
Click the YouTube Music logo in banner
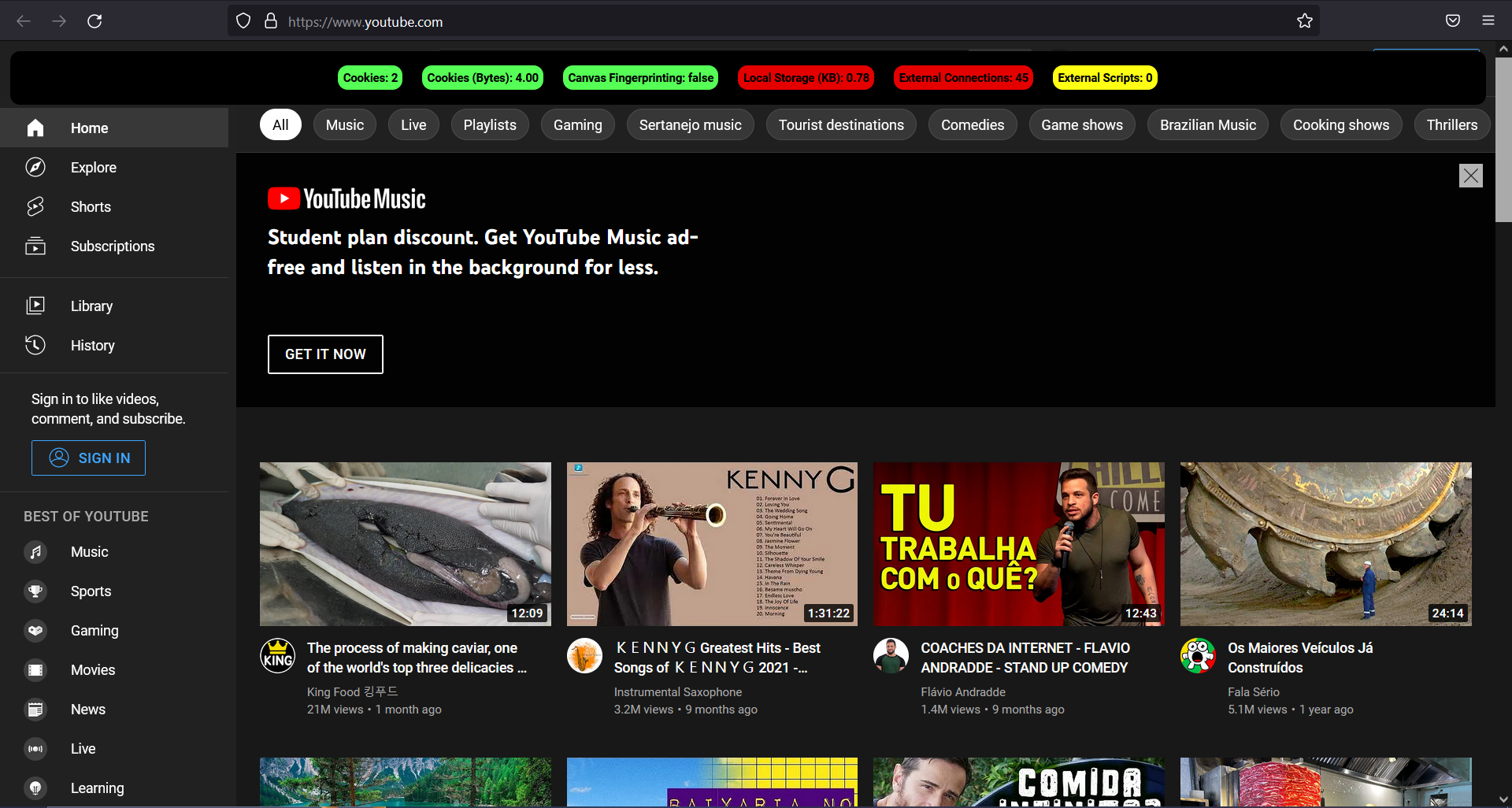tap(346, 198)
